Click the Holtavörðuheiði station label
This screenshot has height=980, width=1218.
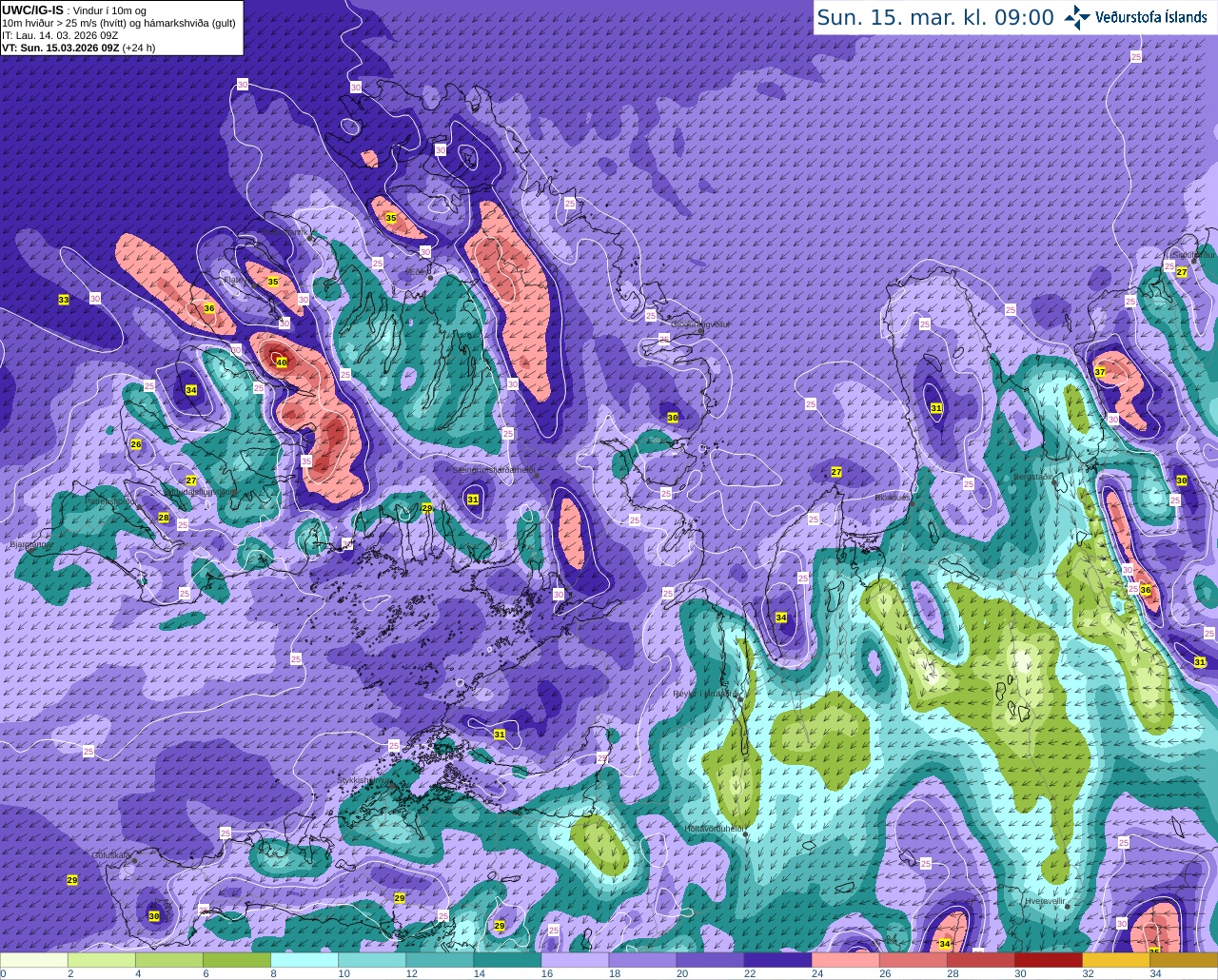tap(714, 829)
